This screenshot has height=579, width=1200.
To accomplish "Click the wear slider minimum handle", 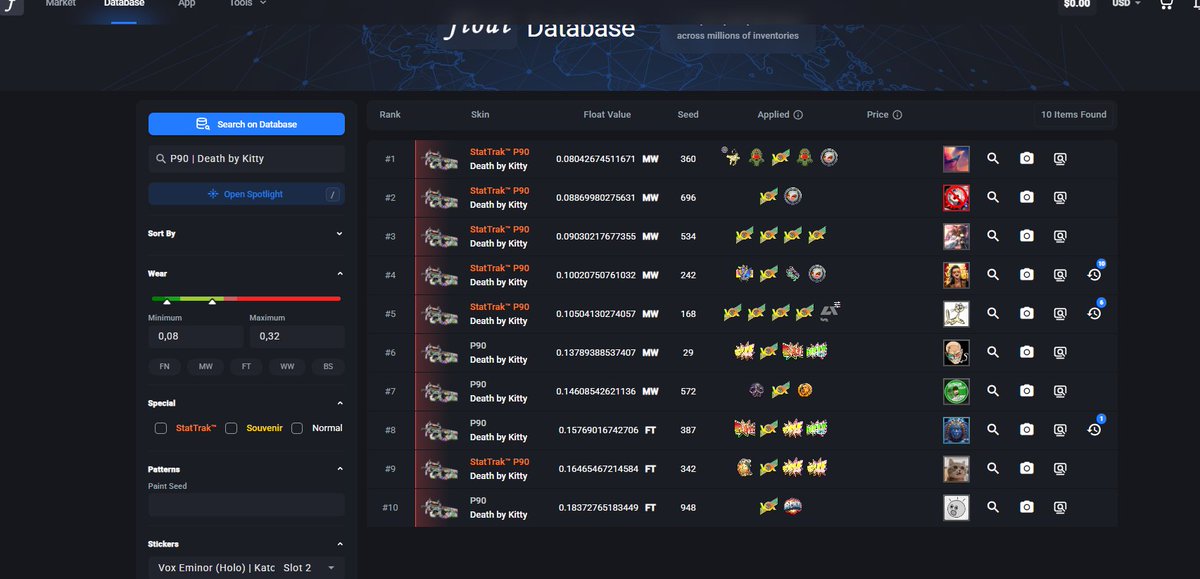I will pos(167,301).
